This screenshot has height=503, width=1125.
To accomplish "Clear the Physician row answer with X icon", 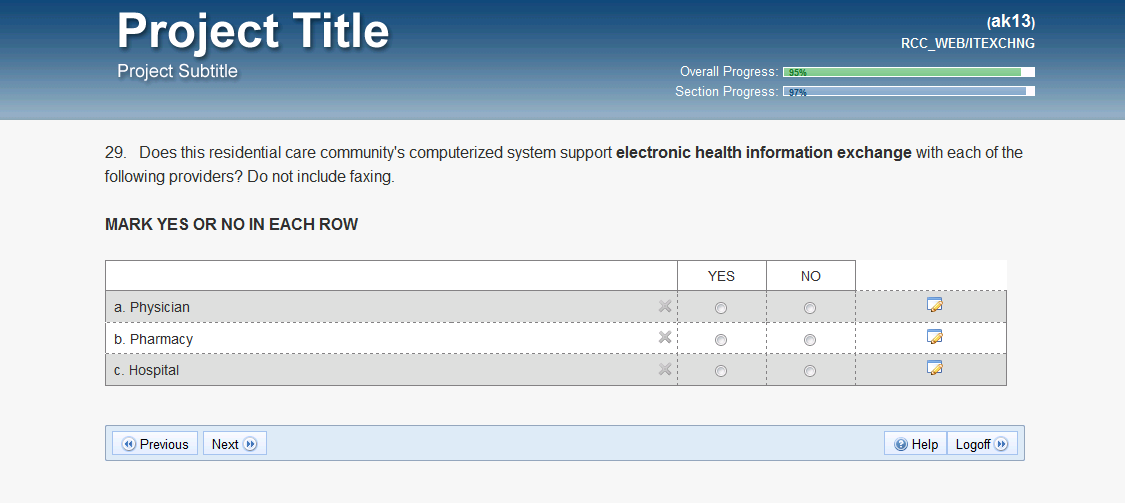I will click(x=665, y=307).
